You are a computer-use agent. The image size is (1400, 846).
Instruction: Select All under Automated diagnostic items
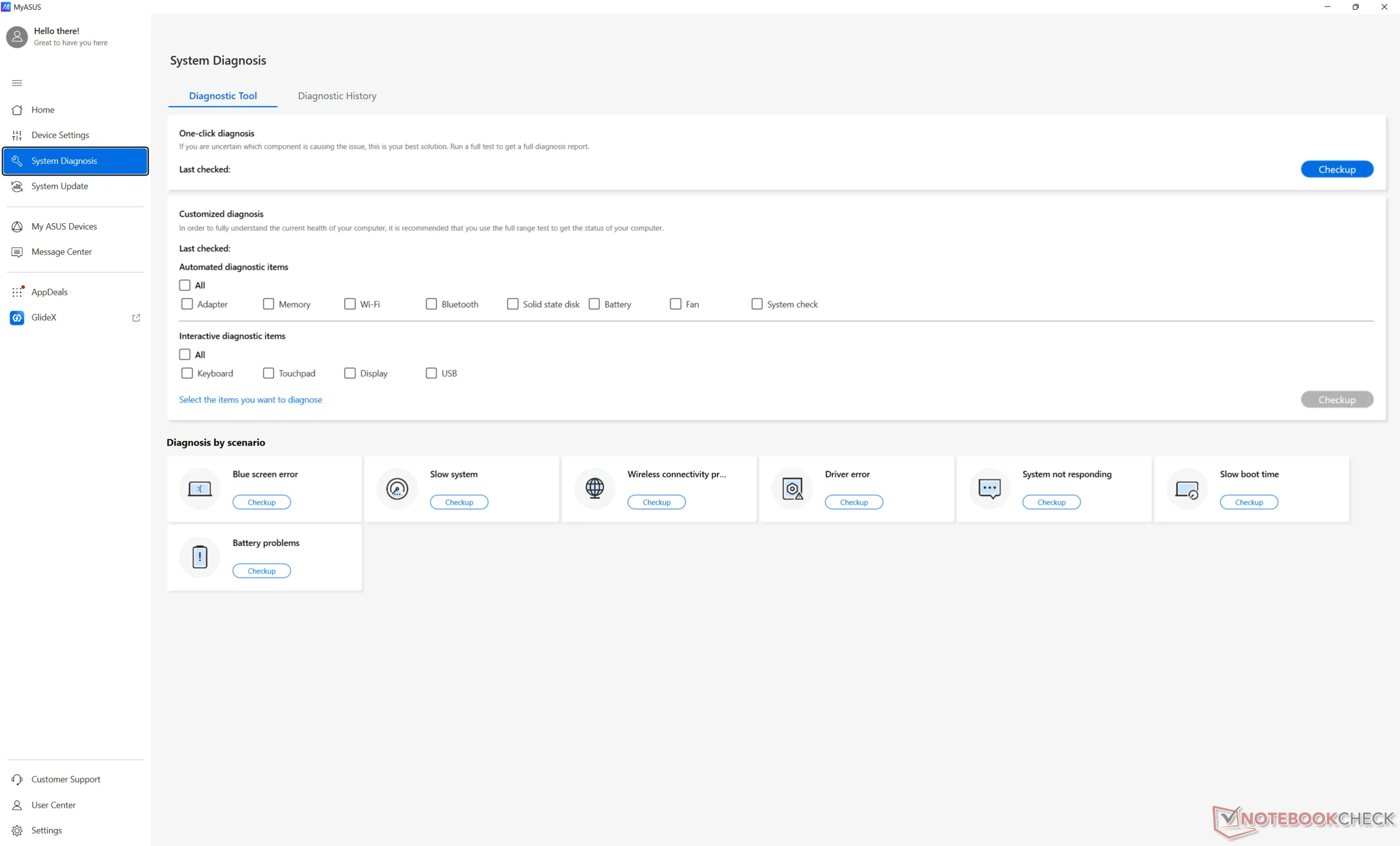[x=185, y=285]
